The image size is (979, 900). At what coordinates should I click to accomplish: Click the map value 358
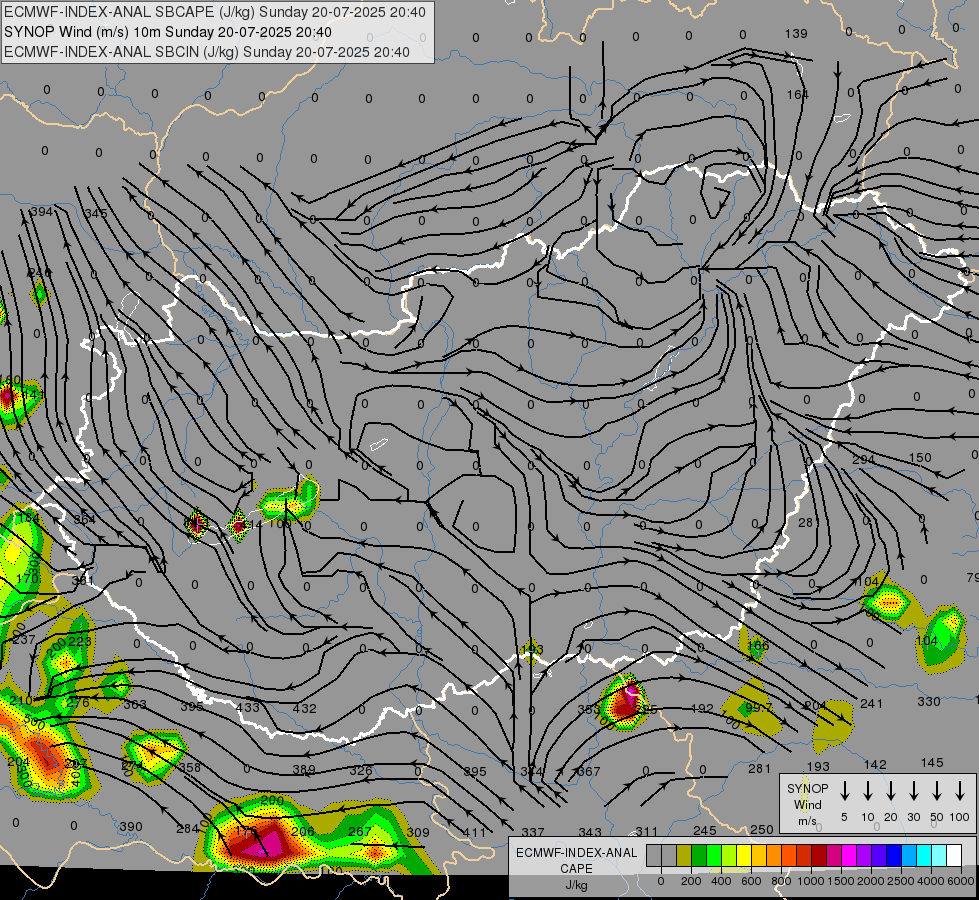(190, 768)
